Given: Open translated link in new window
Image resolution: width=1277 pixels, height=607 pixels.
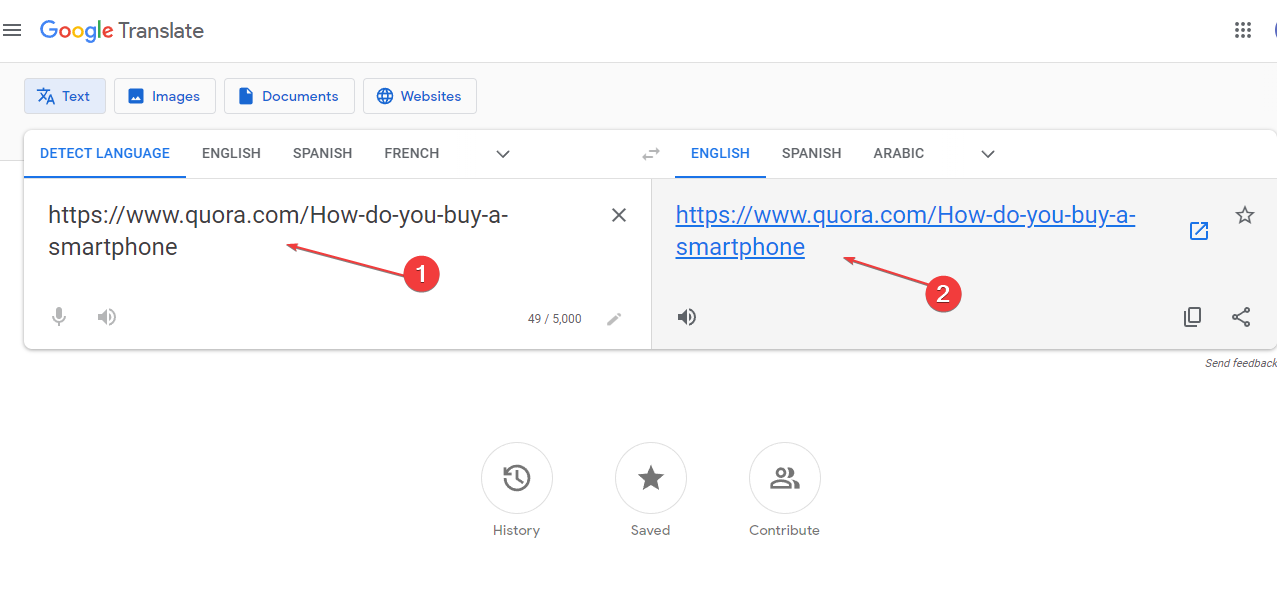Looking at the screenshot, I should click(1199, 231).
